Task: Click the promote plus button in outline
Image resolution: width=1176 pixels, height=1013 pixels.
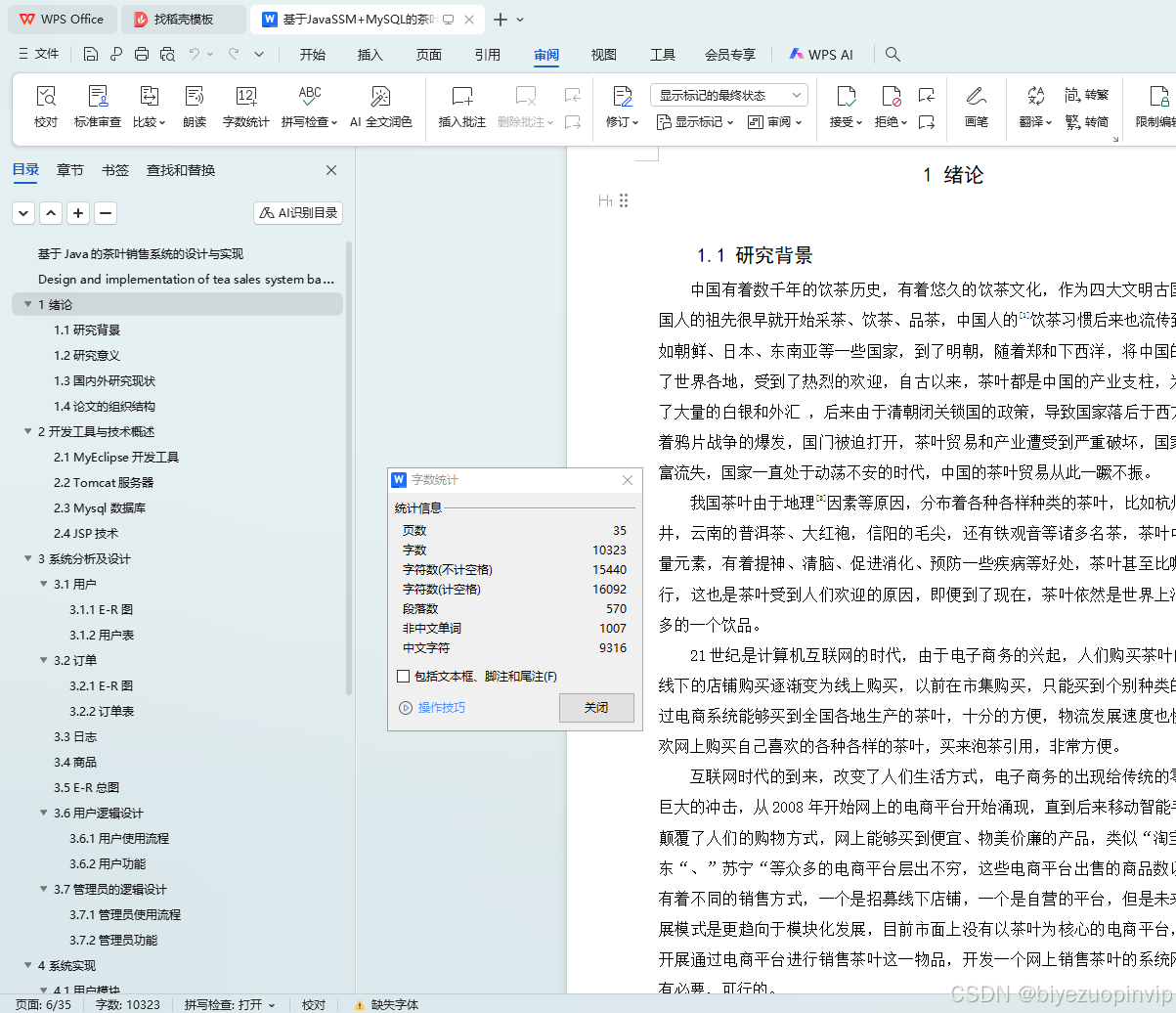Action: [x=78, y=212]
